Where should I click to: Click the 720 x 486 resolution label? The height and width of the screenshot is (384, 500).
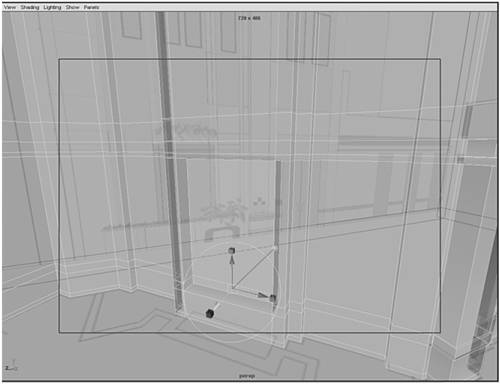[249, 18]
